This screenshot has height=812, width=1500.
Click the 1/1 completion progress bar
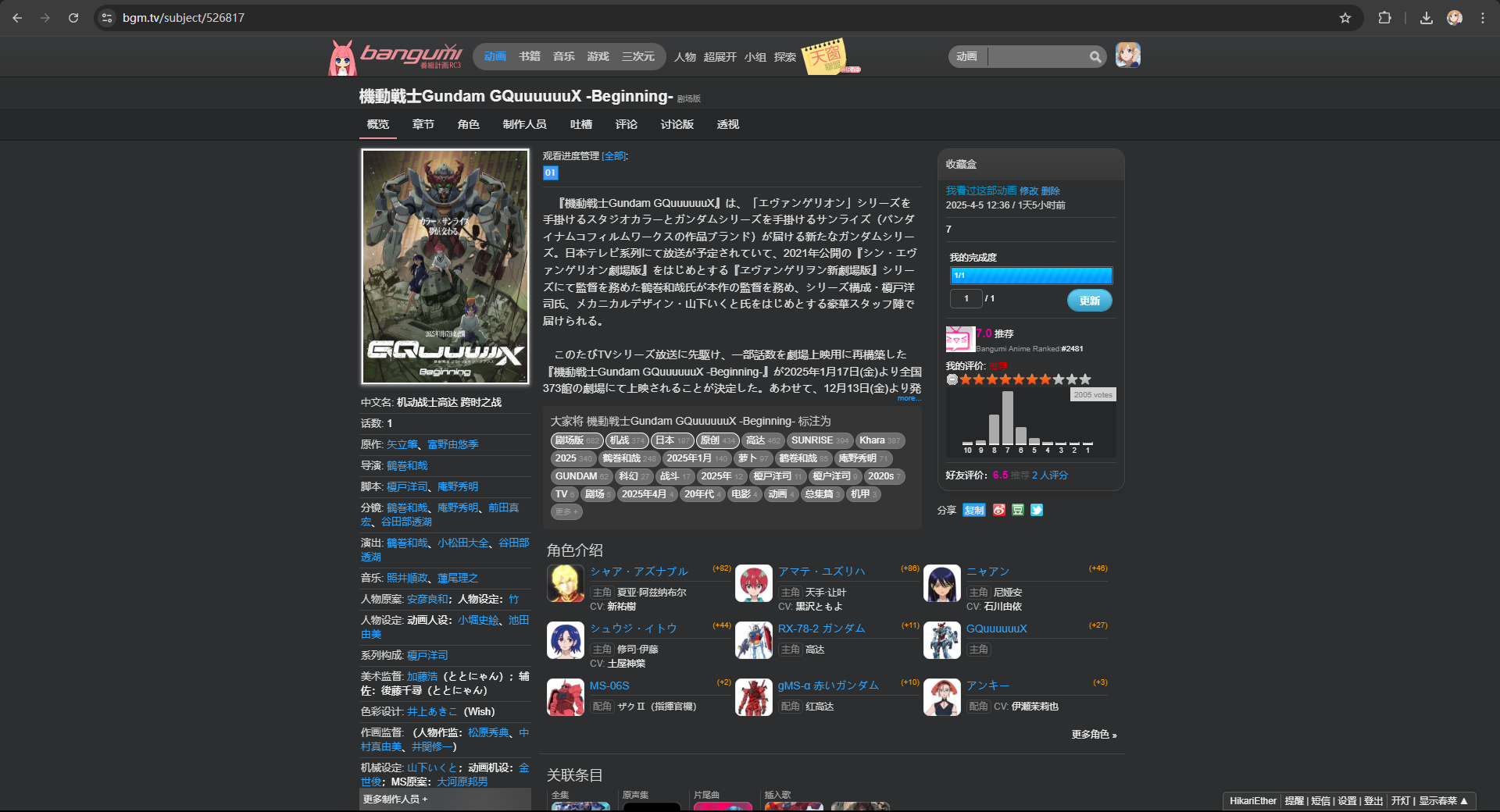(1031, 276)
